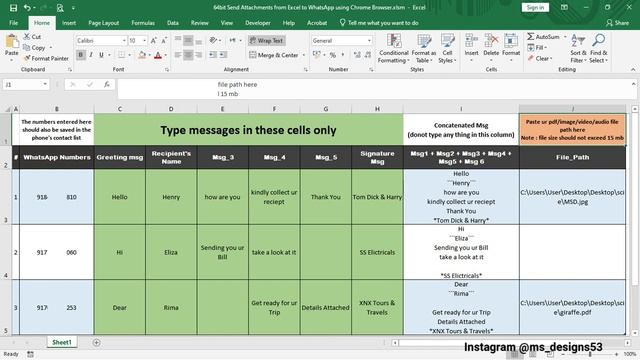Switch to the Insert tab
The width and height of the screenshot is (640, 360).
(x=69, y=23)
